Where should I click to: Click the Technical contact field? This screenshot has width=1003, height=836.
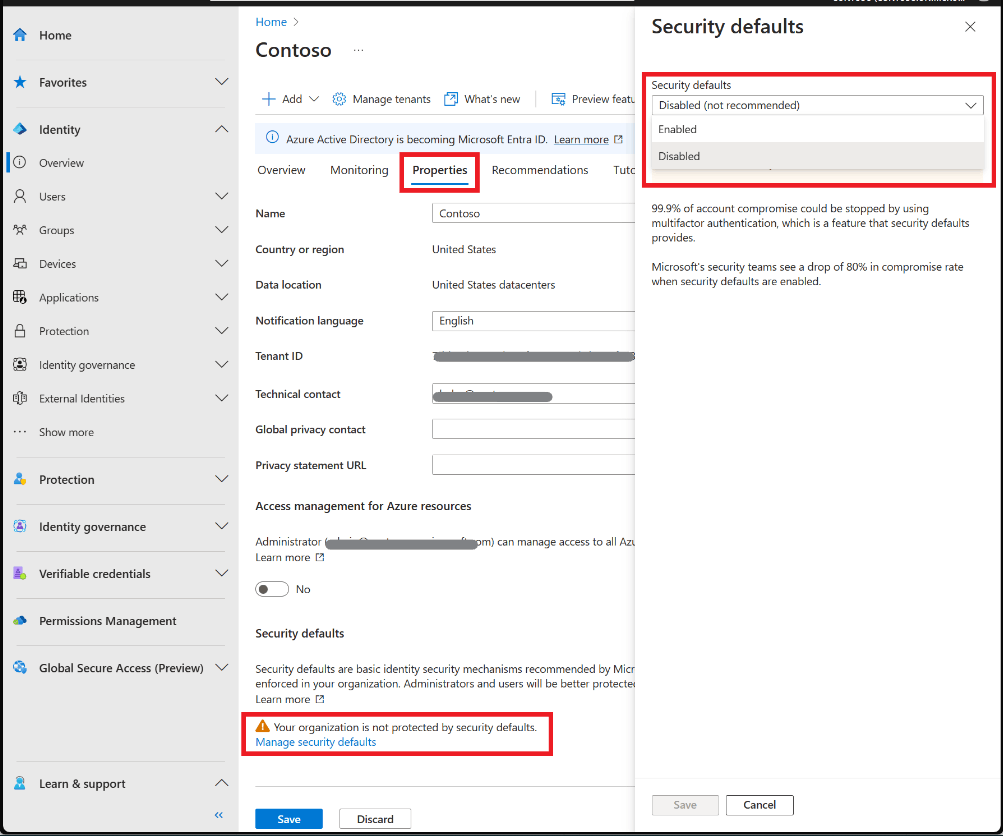point(533,393)
